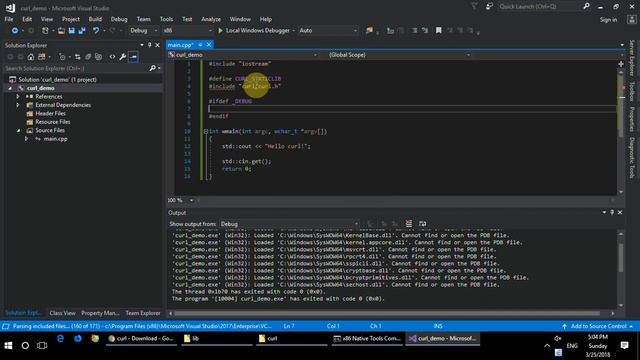The image size is (640, 360).
Task: Switch to the Team Explorer tab
Action: (x=143, y=313)
